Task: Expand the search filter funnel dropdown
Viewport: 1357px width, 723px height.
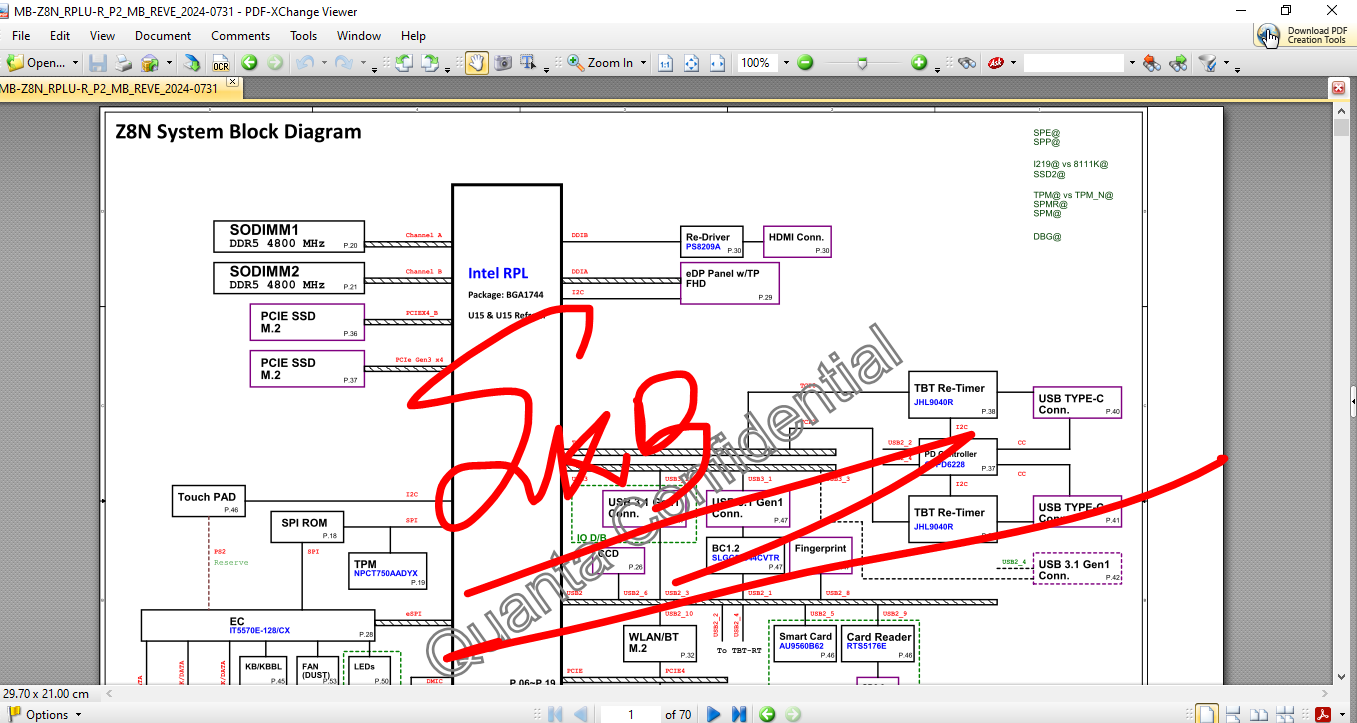Action: tap(1225, 63)
